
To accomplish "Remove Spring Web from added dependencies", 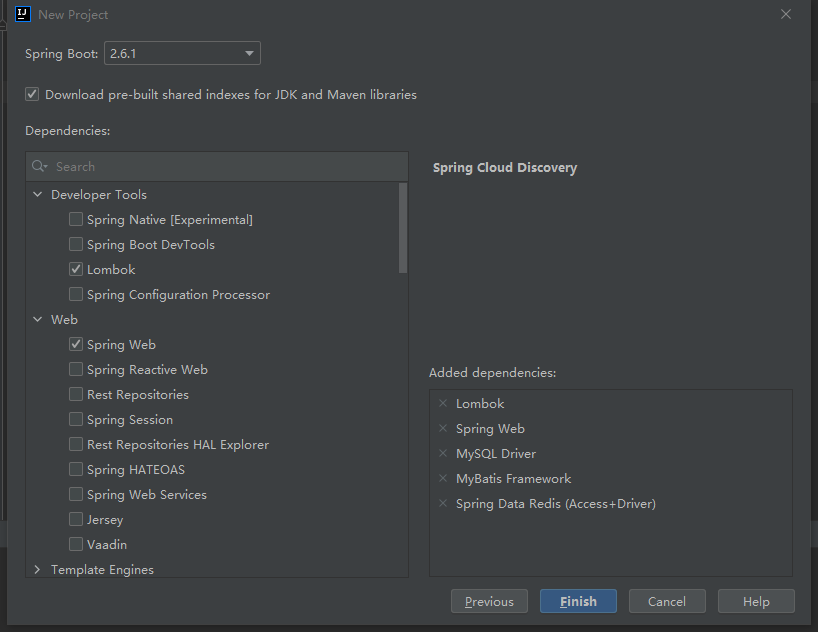I will tap(443, 428).
